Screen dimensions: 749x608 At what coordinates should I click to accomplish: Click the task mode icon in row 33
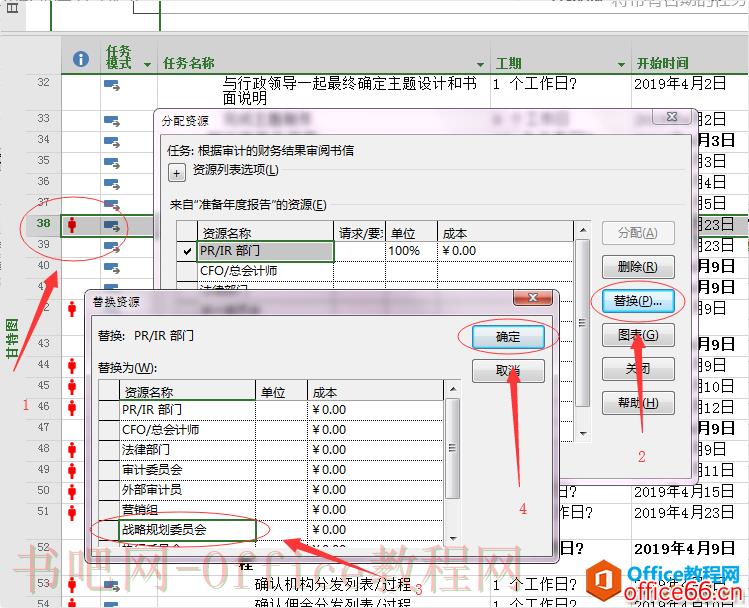click(x=112, y=121)
